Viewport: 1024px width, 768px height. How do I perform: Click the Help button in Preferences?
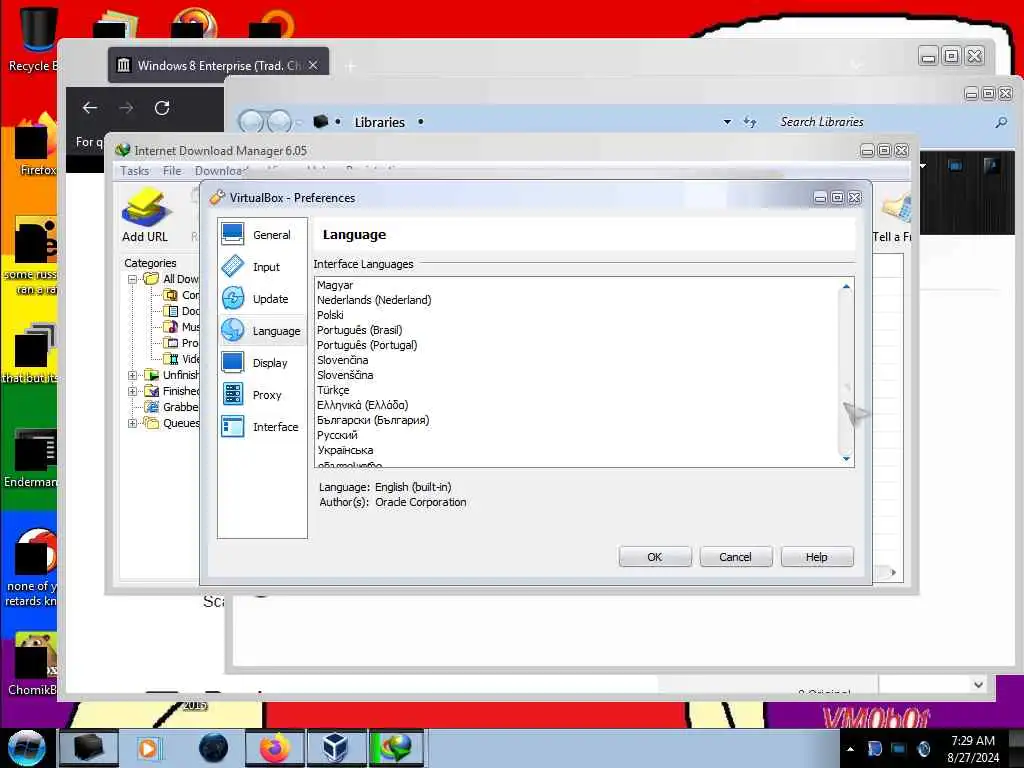(x=816, y=557)
